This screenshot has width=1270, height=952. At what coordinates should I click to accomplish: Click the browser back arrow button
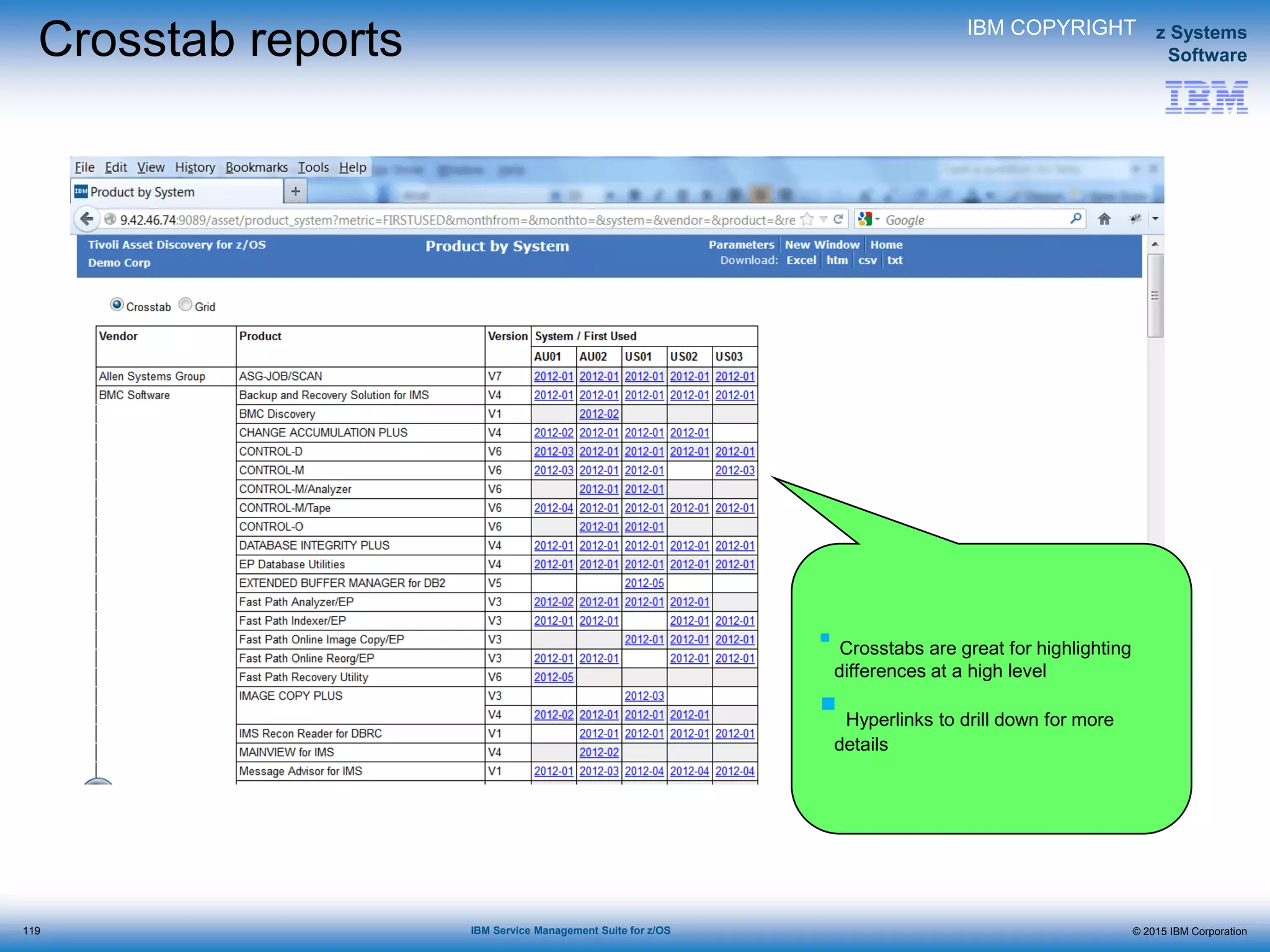[87, 219]
